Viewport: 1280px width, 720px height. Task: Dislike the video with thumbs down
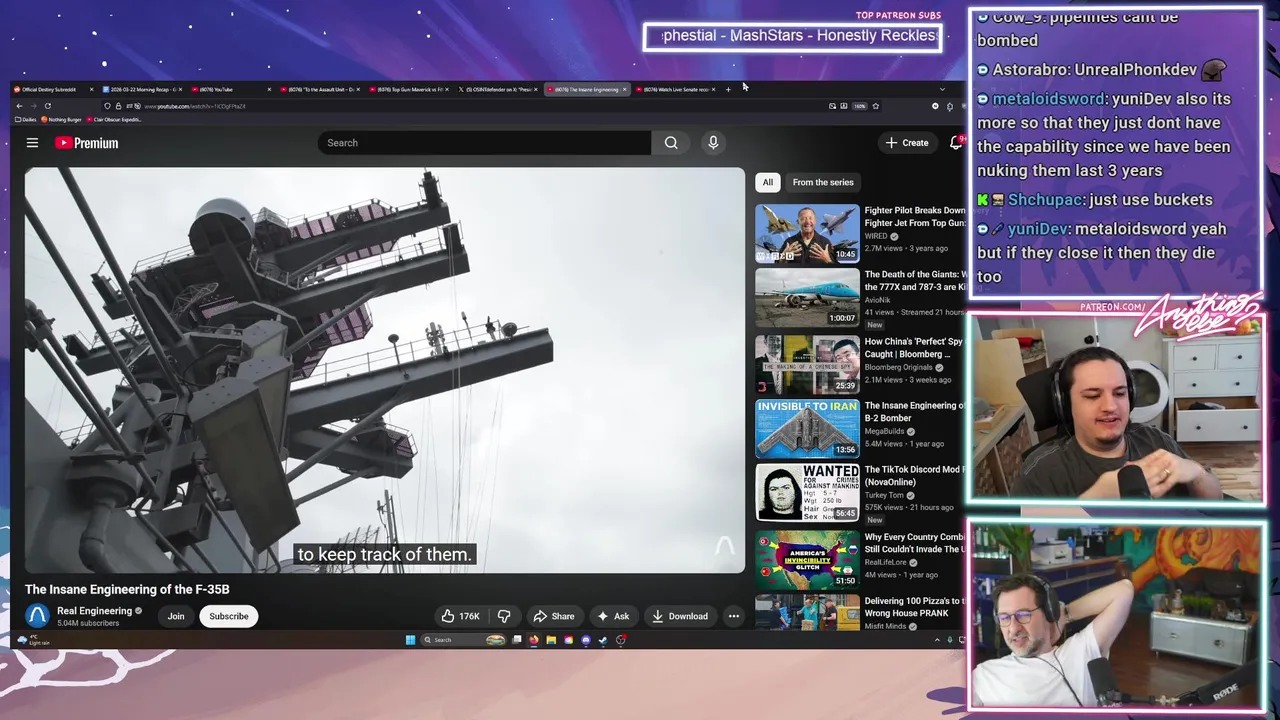504,616
